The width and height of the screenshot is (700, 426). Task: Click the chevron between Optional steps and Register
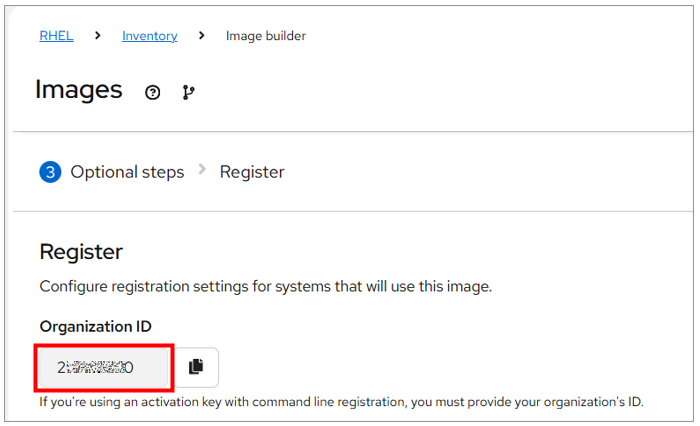[202, 170]
